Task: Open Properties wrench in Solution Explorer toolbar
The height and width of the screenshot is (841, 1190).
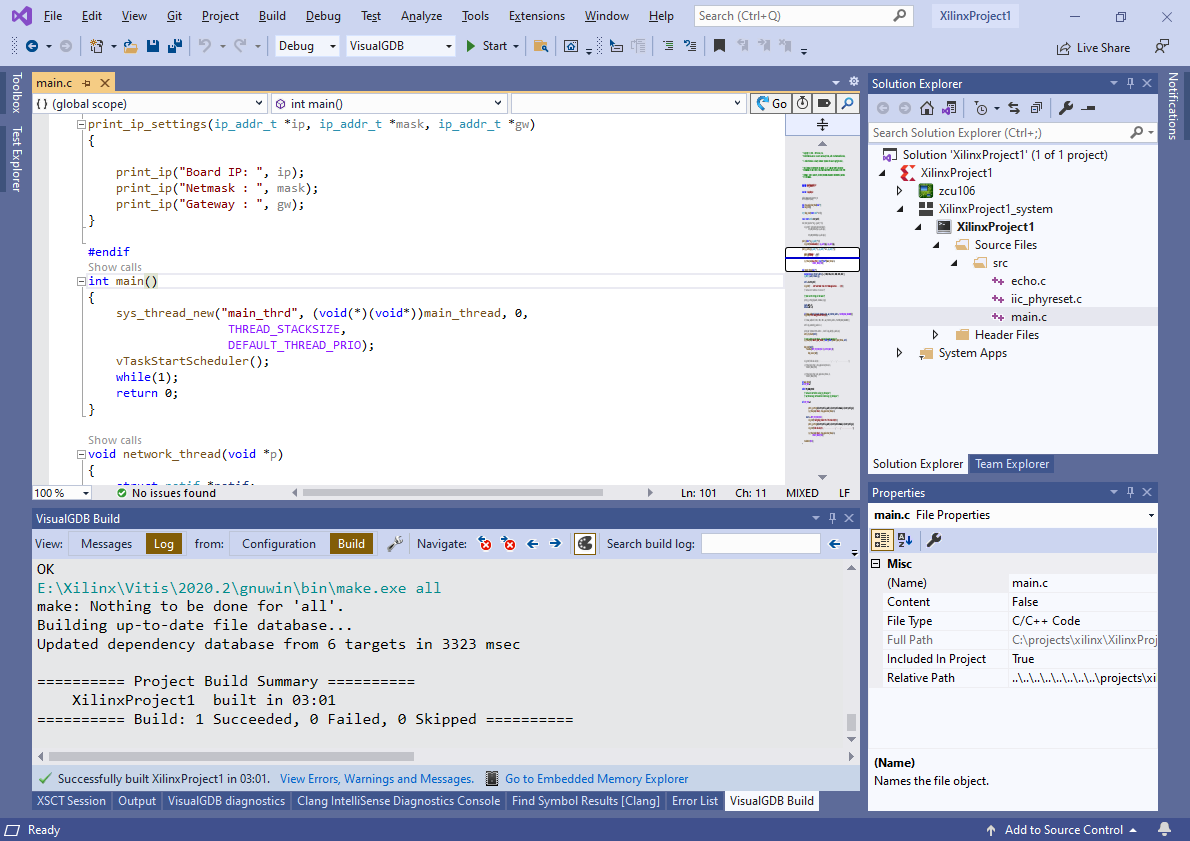Action: [1066, 109]
